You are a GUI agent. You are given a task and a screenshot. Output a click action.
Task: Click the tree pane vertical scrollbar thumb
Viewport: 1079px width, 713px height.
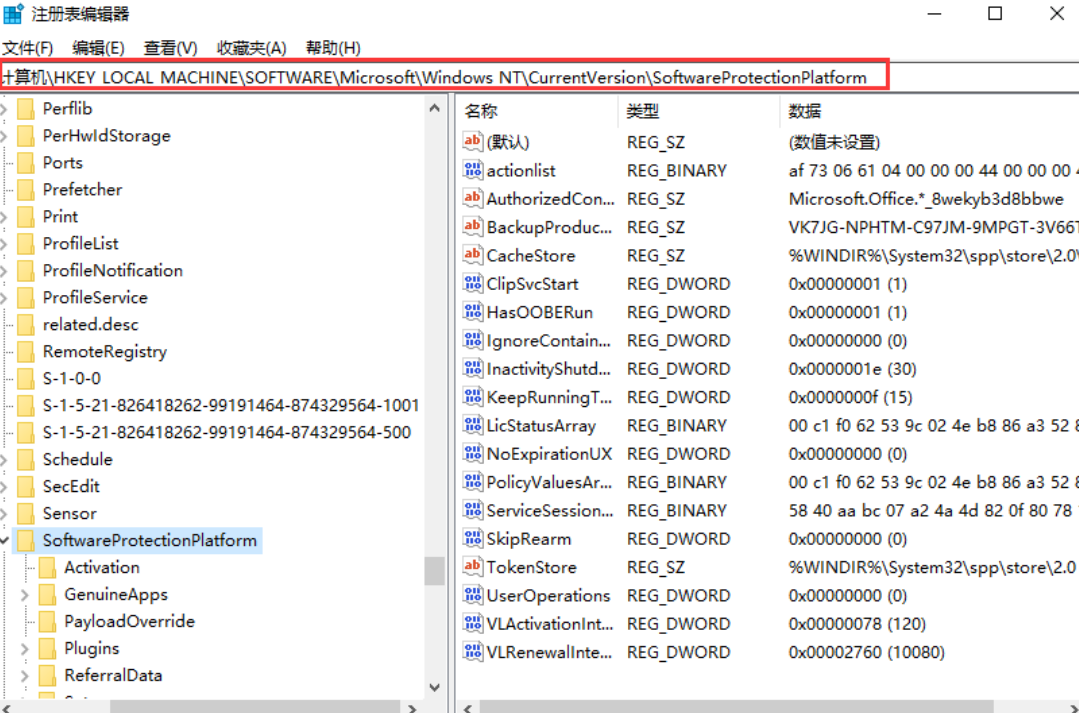click(434, 571)
